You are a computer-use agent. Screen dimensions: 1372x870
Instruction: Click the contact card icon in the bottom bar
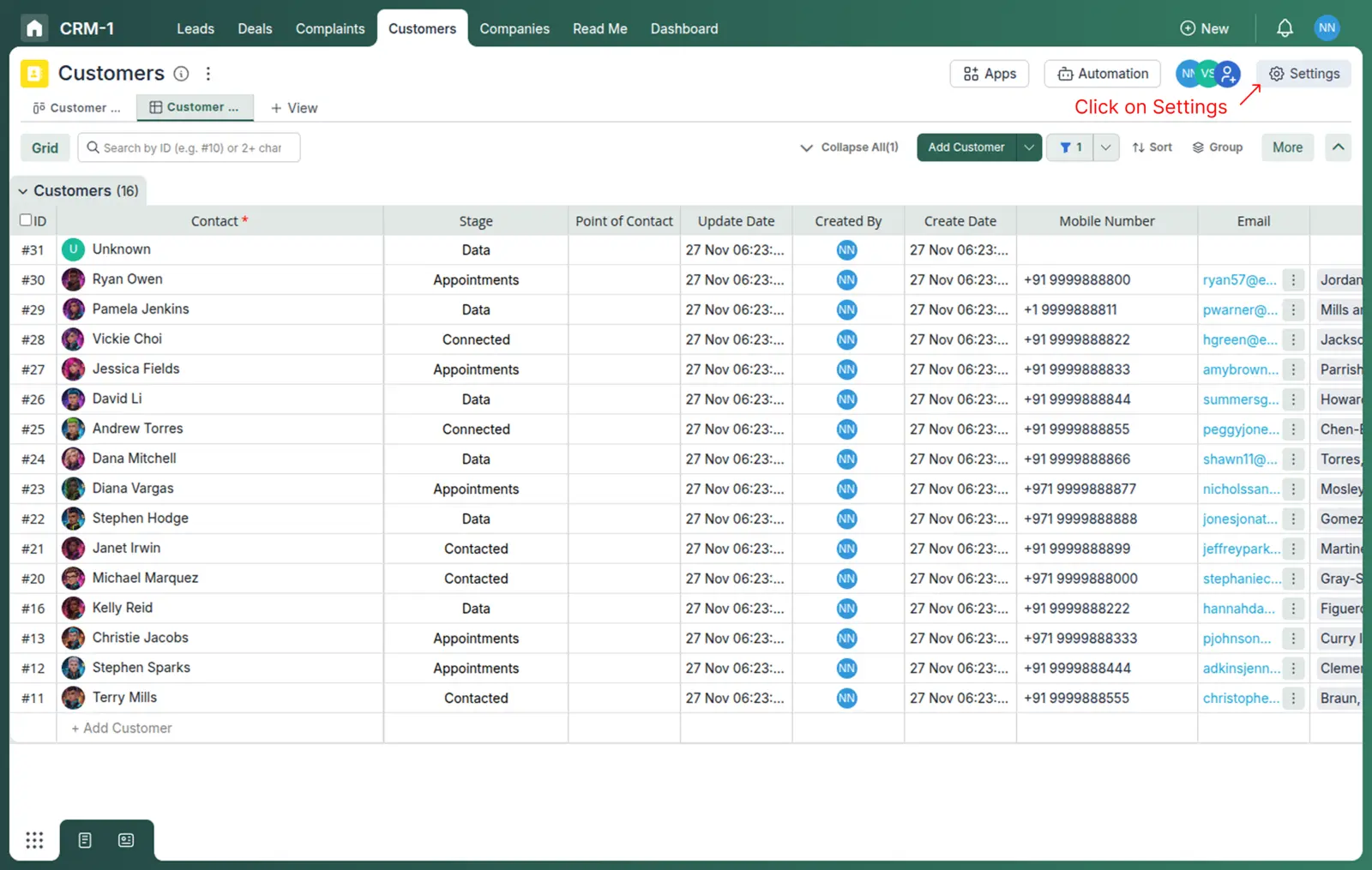126,840
